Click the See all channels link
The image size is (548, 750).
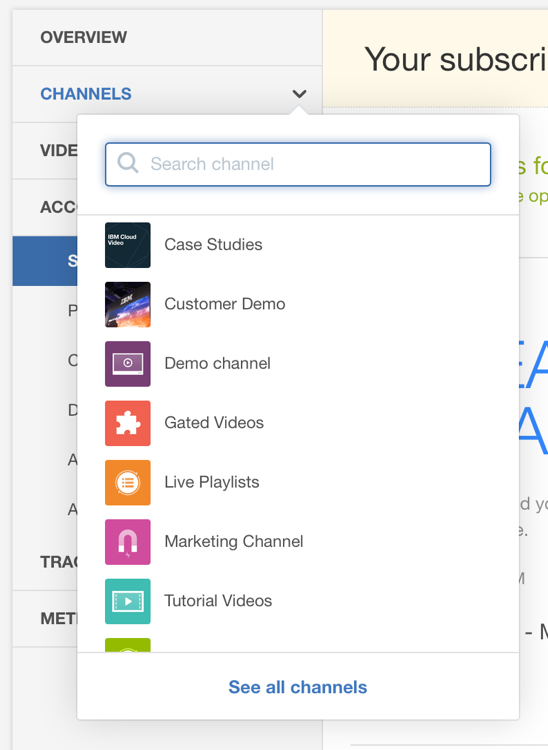297,687
